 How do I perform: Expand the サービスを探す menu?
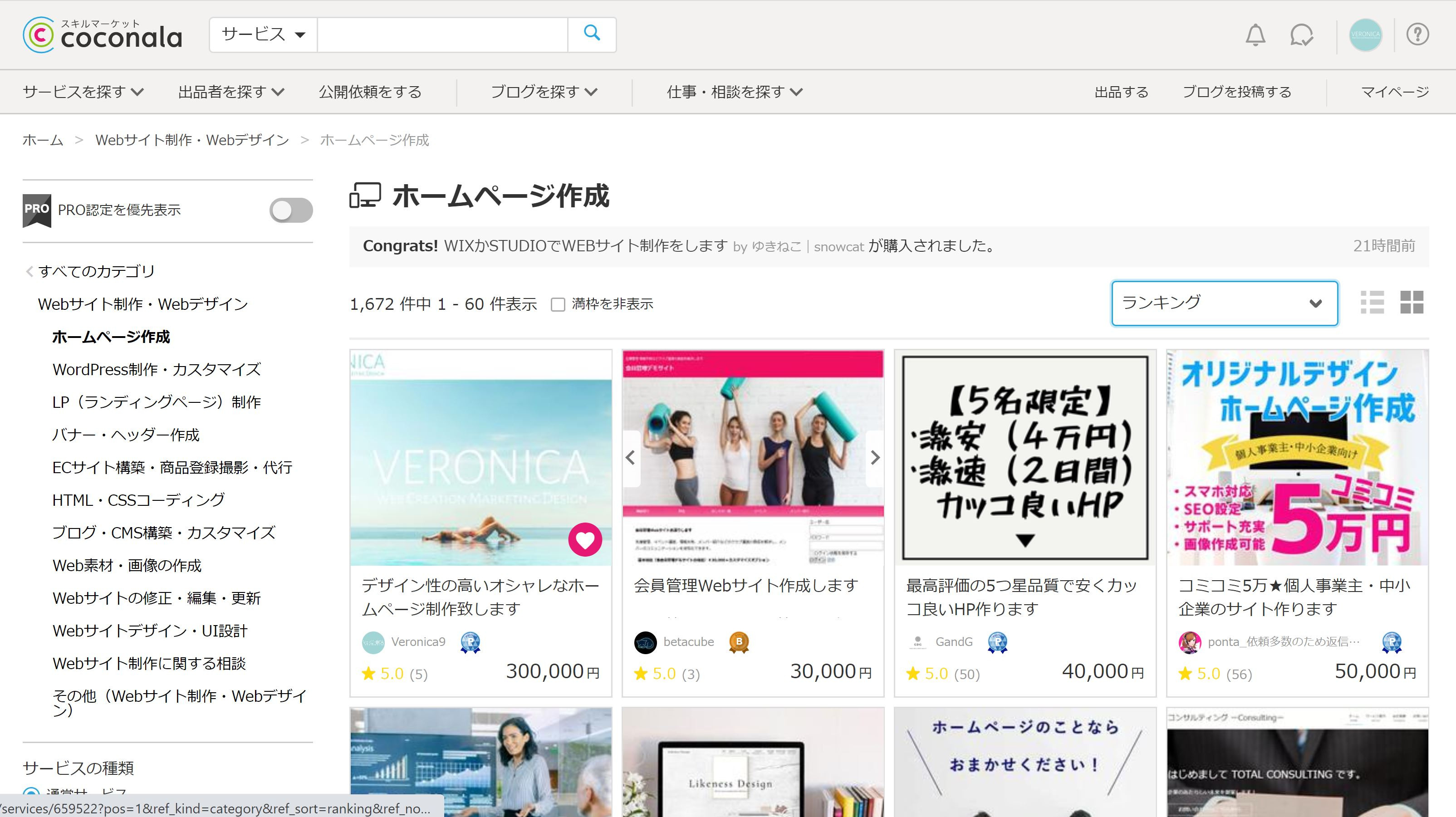(x=83, y=92)
